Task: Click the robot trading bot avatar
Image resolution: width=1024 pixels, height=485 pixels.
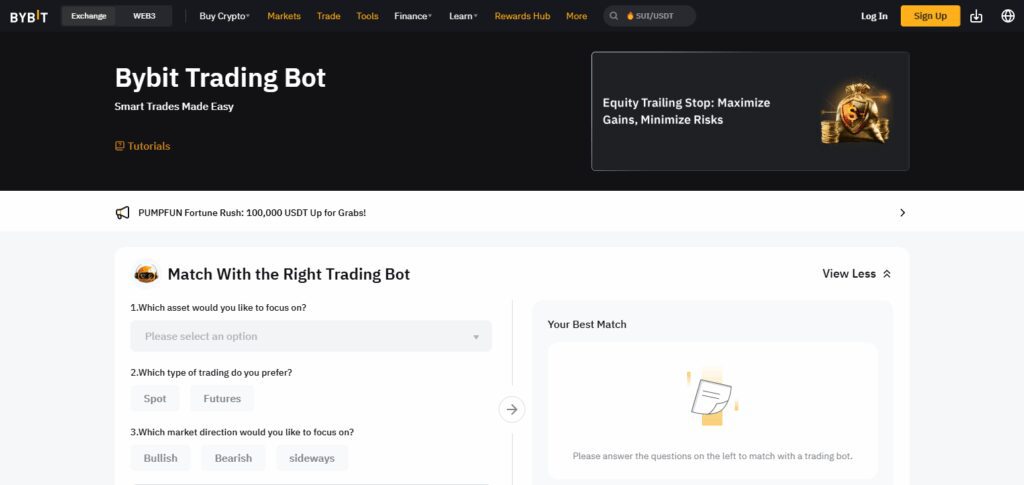Action: click(146, 274)
